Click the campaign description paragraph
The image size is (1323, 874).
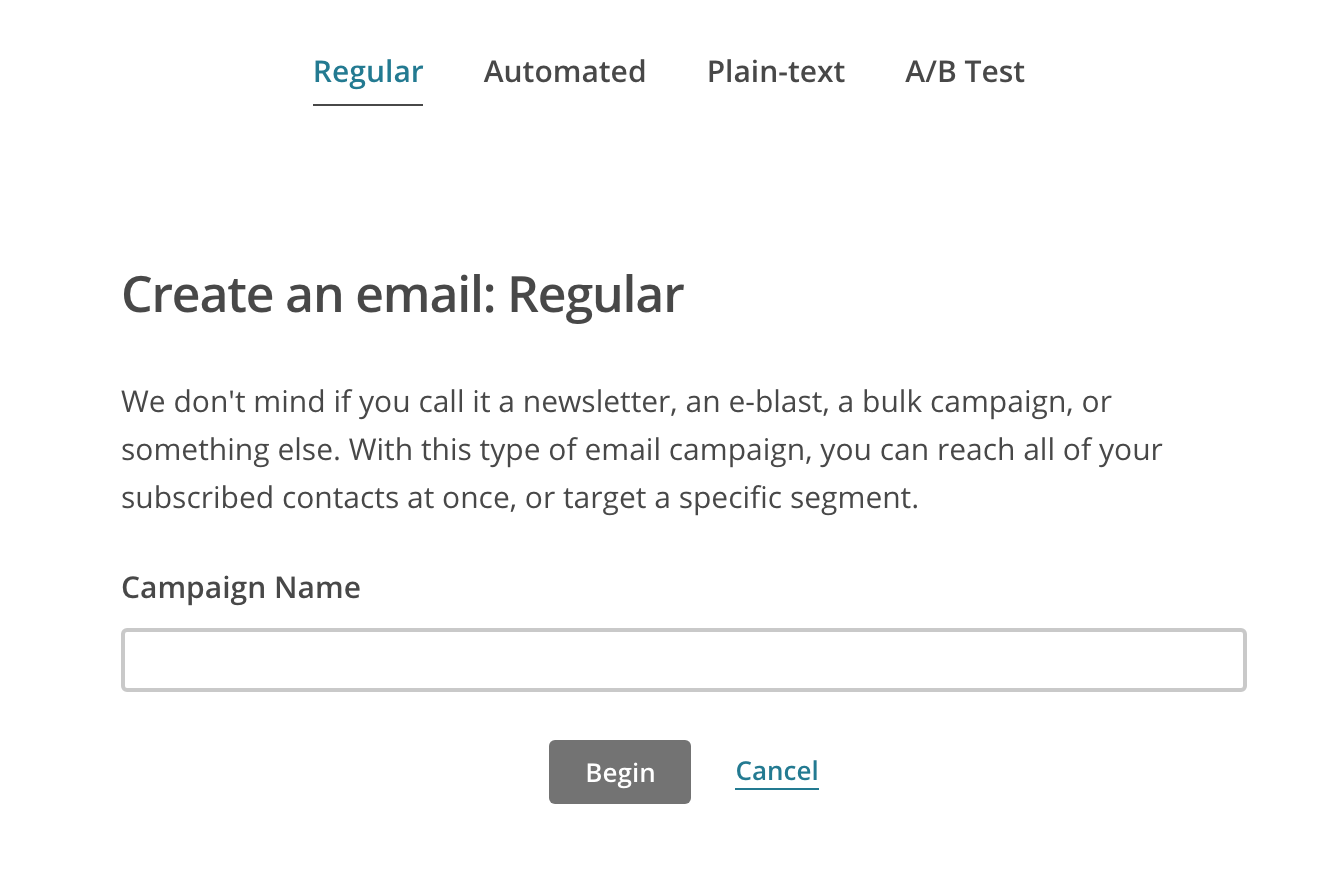(640, 450)
